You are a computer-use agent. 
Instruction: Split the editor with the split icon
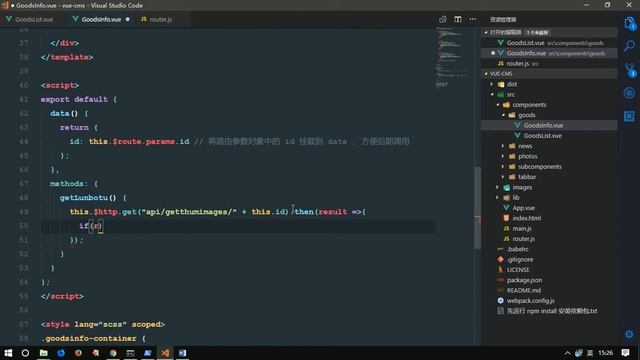point(458,19)
